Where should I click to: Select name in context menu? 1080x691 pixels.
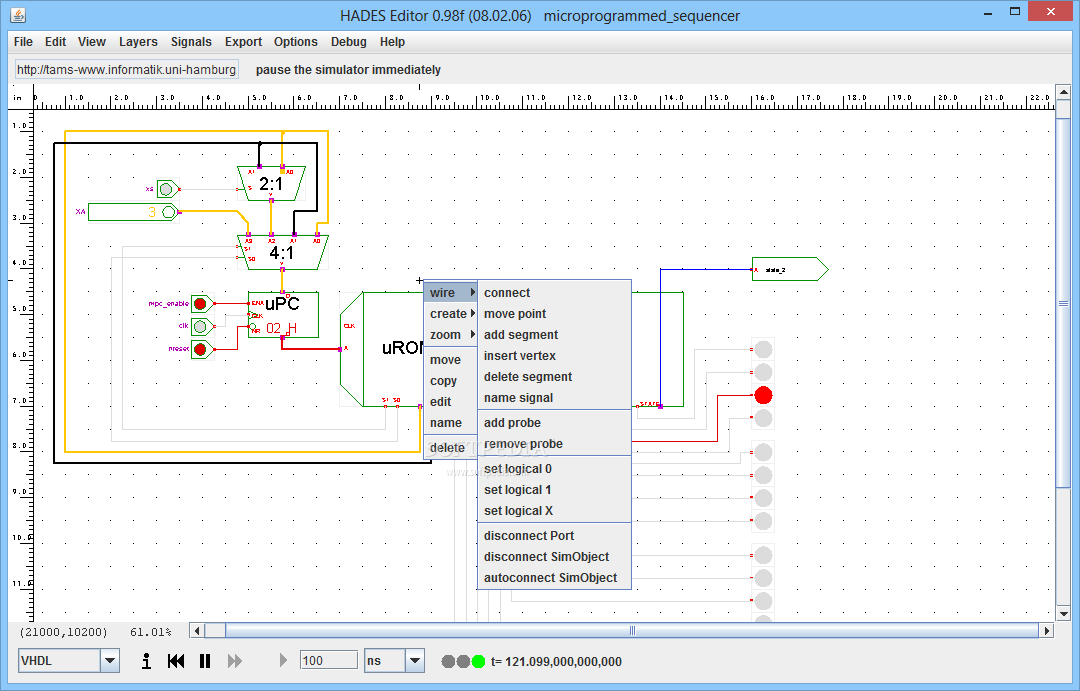[x=450, y=423]
